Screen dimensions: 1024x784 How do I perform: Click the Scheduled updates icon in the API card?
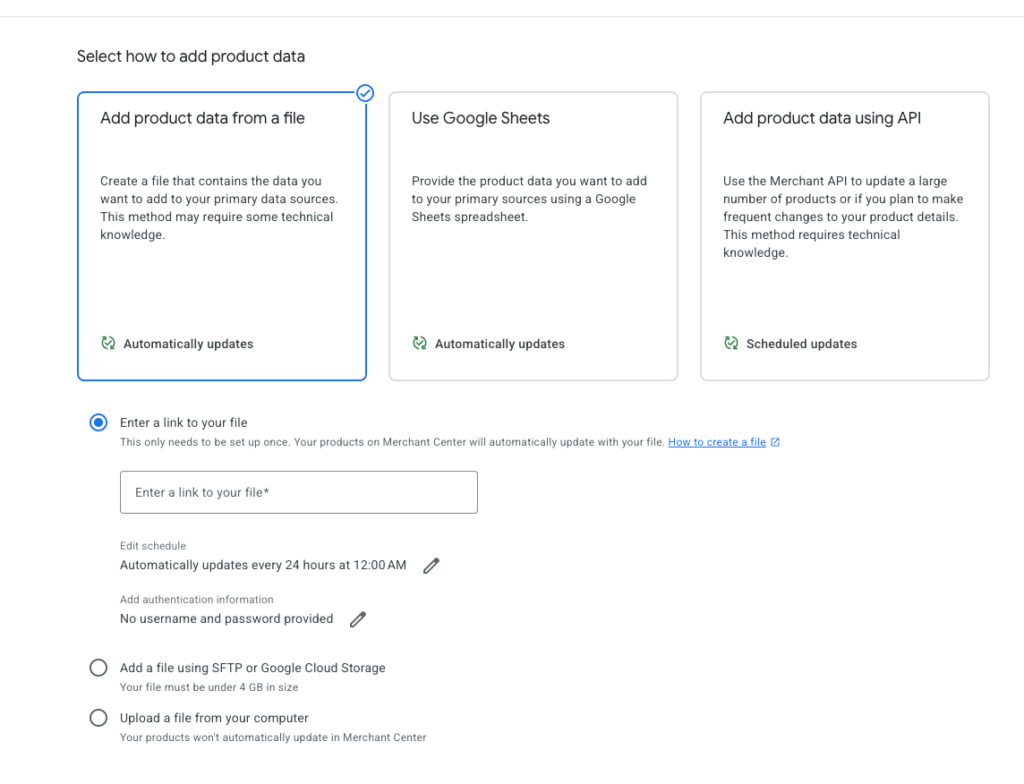pyautogui.click(x=731, y=344)
